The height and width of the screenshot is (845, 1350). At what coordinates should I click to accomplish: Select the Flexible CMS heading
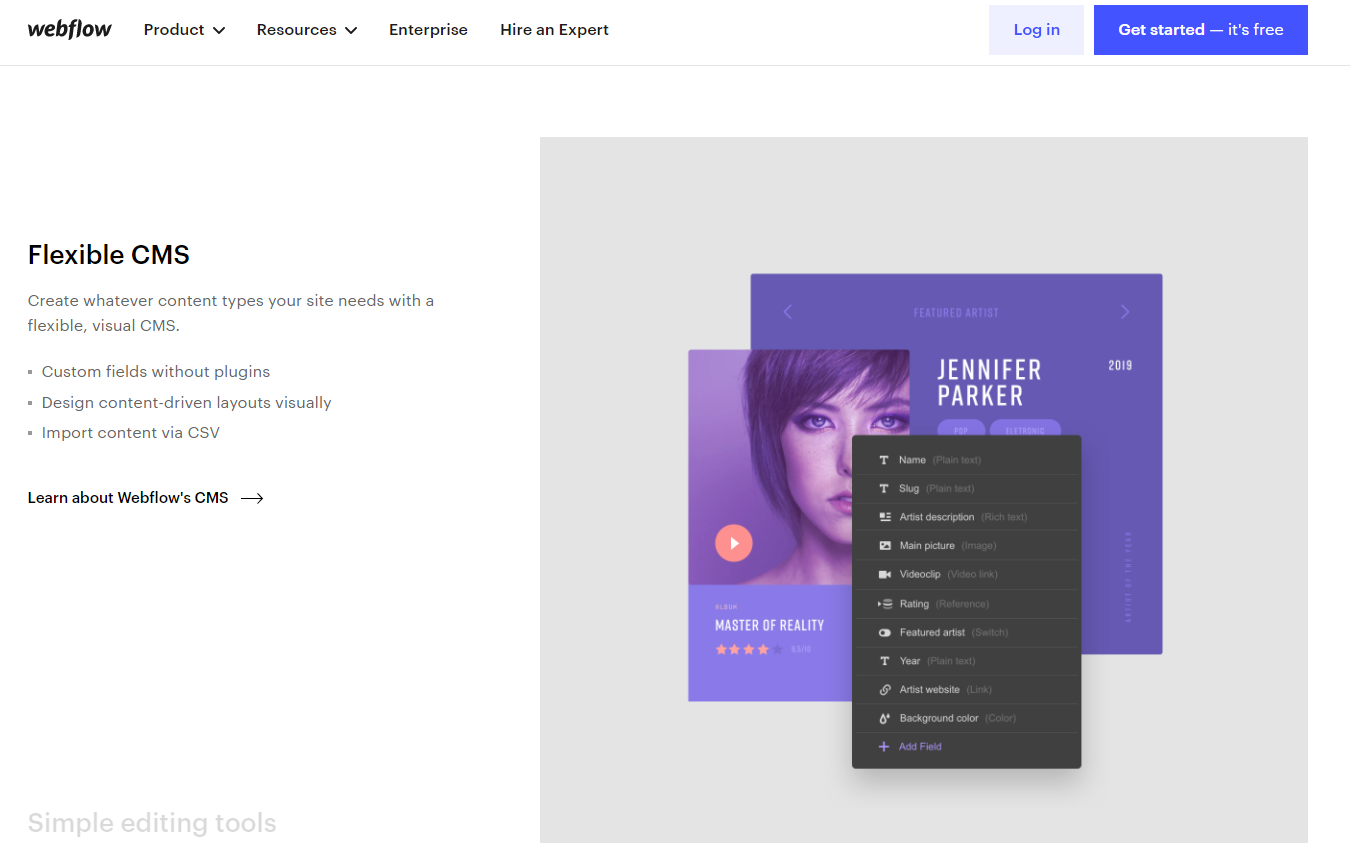pyautogui.click(x=109, y=255)
